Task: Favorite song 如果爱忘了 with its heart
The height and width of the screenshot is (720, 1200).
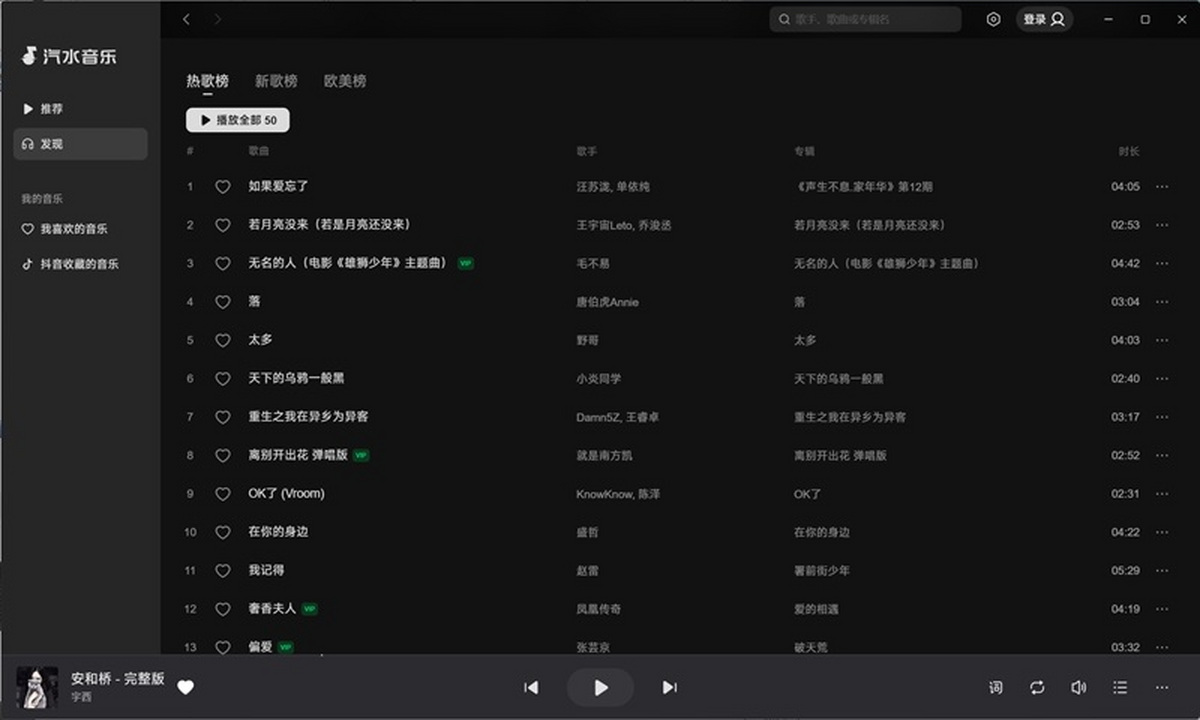Action: [x=222, y=187]
